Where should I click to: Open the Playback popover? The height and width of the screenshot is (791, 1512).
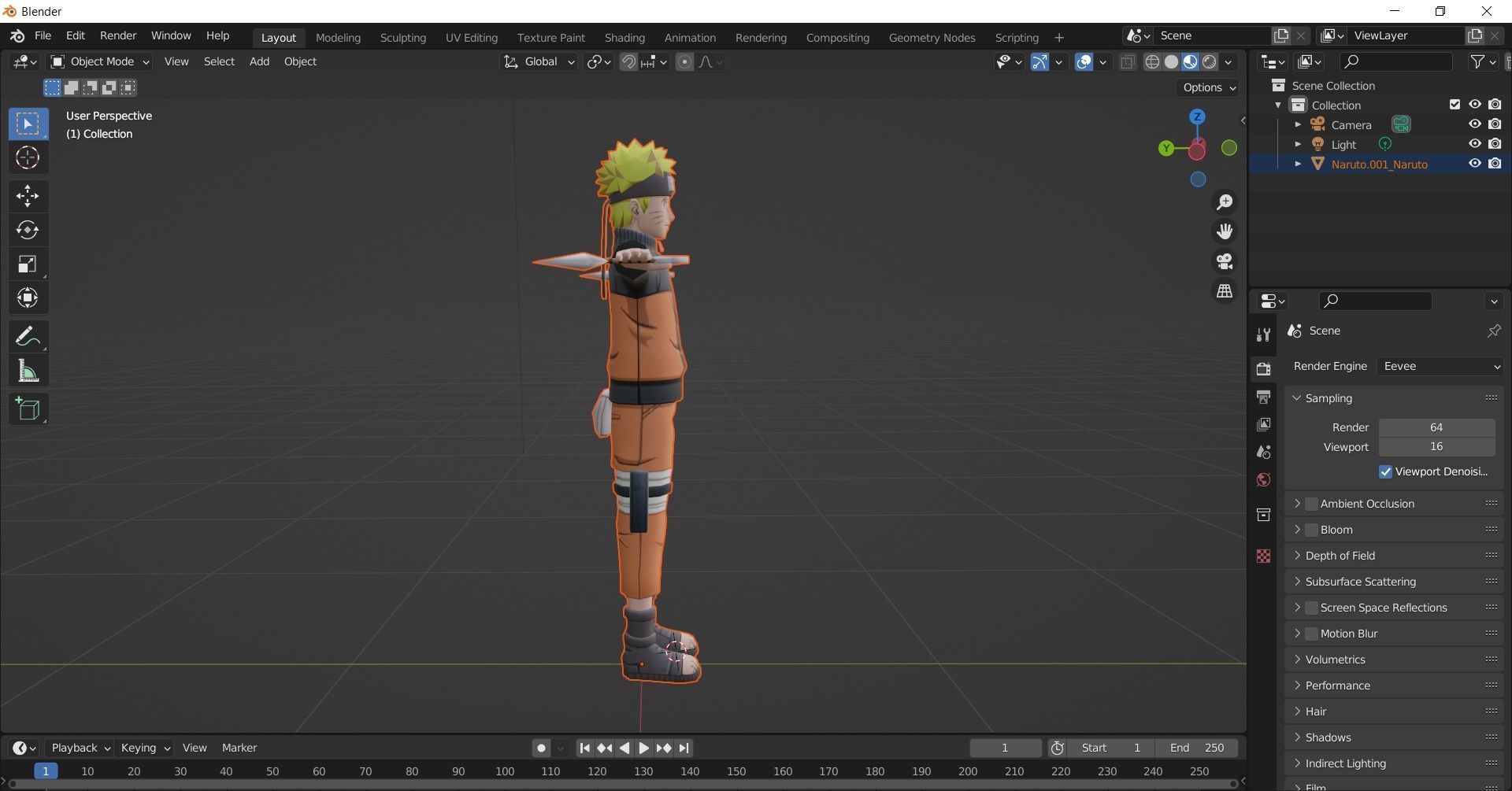[x=80, y=748]
